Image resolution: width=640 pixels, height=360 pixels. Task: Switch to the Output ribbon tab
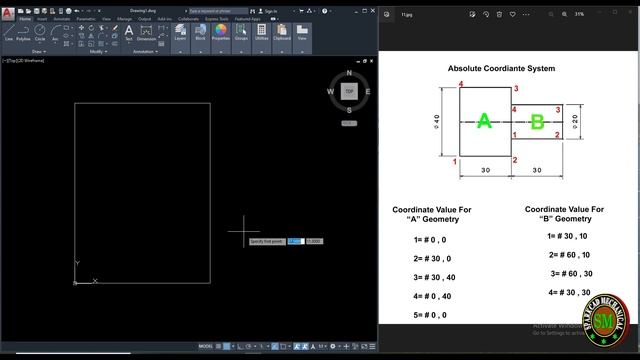tap(144, 19)
